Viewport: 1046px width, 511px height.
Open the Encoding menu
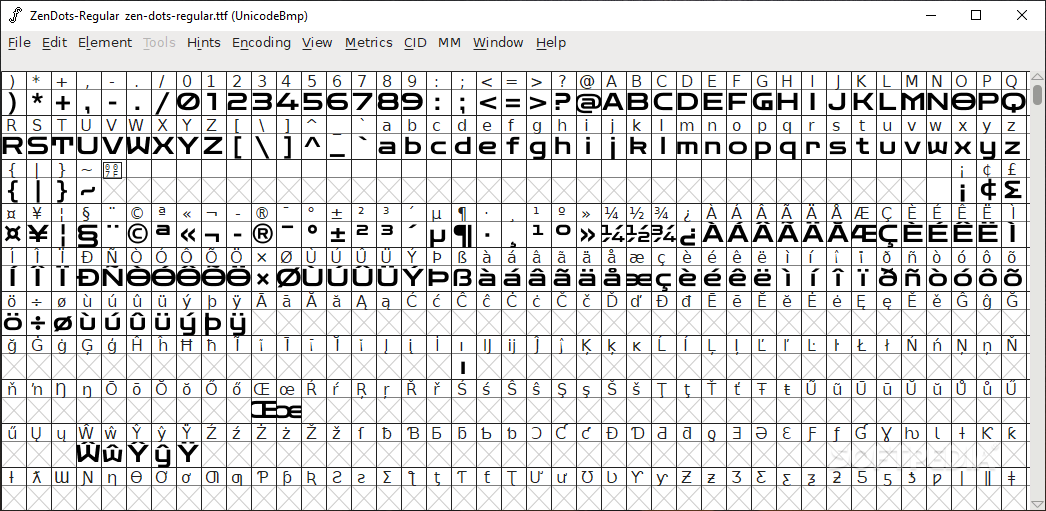(x=262, y=43)
